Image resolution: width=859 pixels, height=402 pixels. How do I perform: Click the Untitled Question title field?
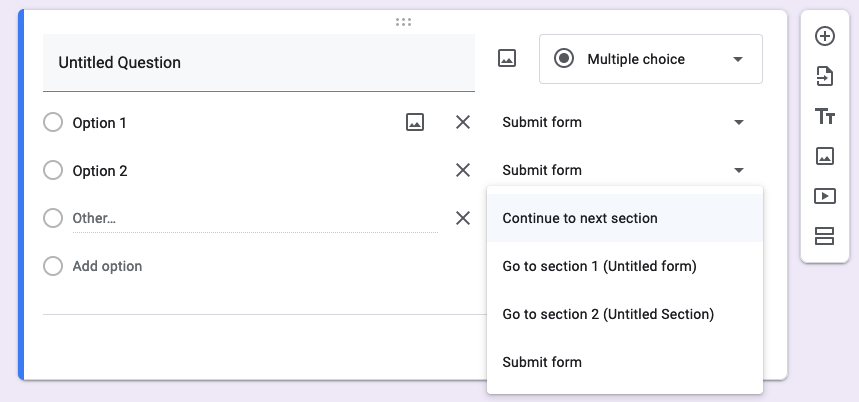coord(258,62)
